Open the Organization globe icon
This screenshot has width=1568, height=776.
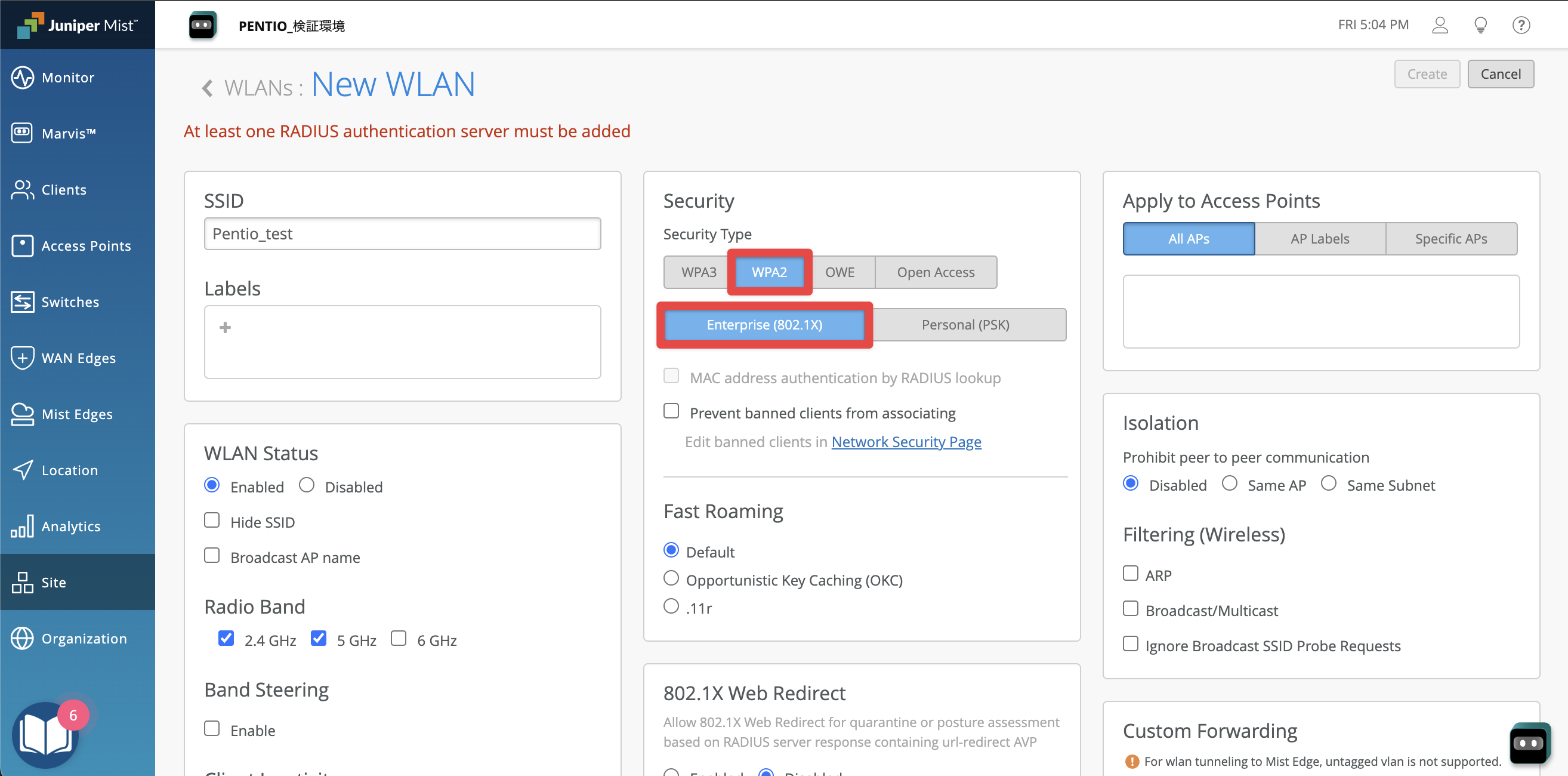(x=23, y=638)
